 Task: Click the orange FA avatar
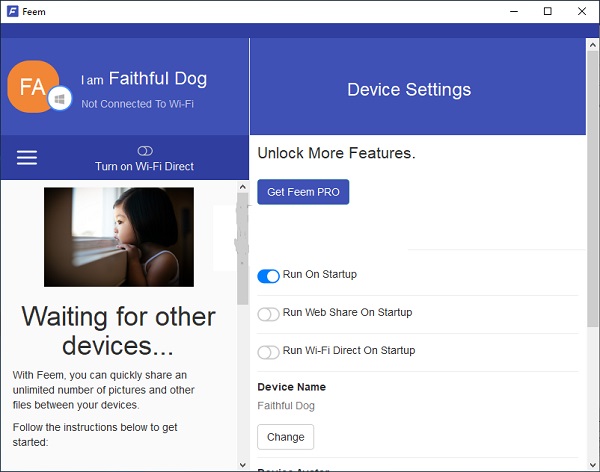point(32,87)
